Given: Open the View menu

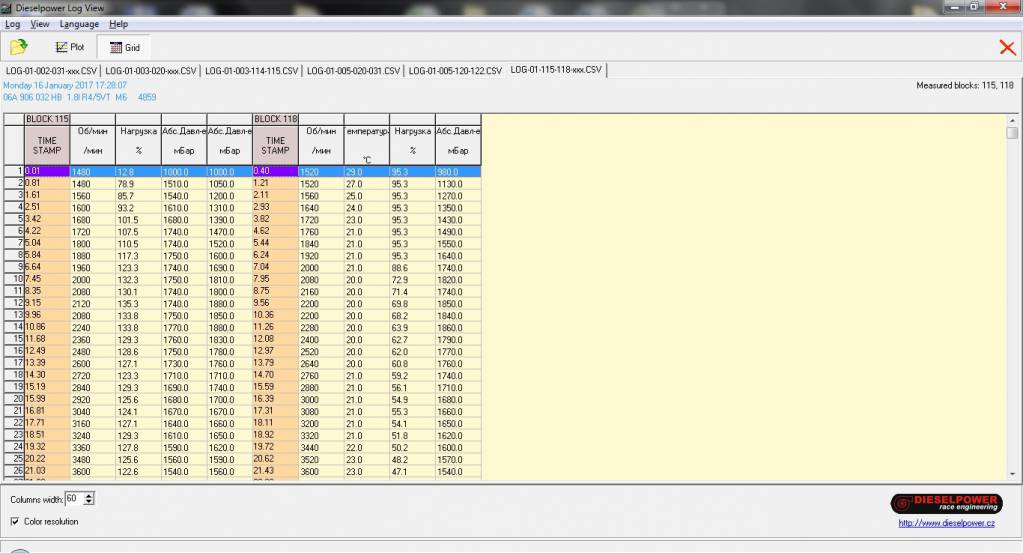Looking at the screenshot, I should point(40,24).
